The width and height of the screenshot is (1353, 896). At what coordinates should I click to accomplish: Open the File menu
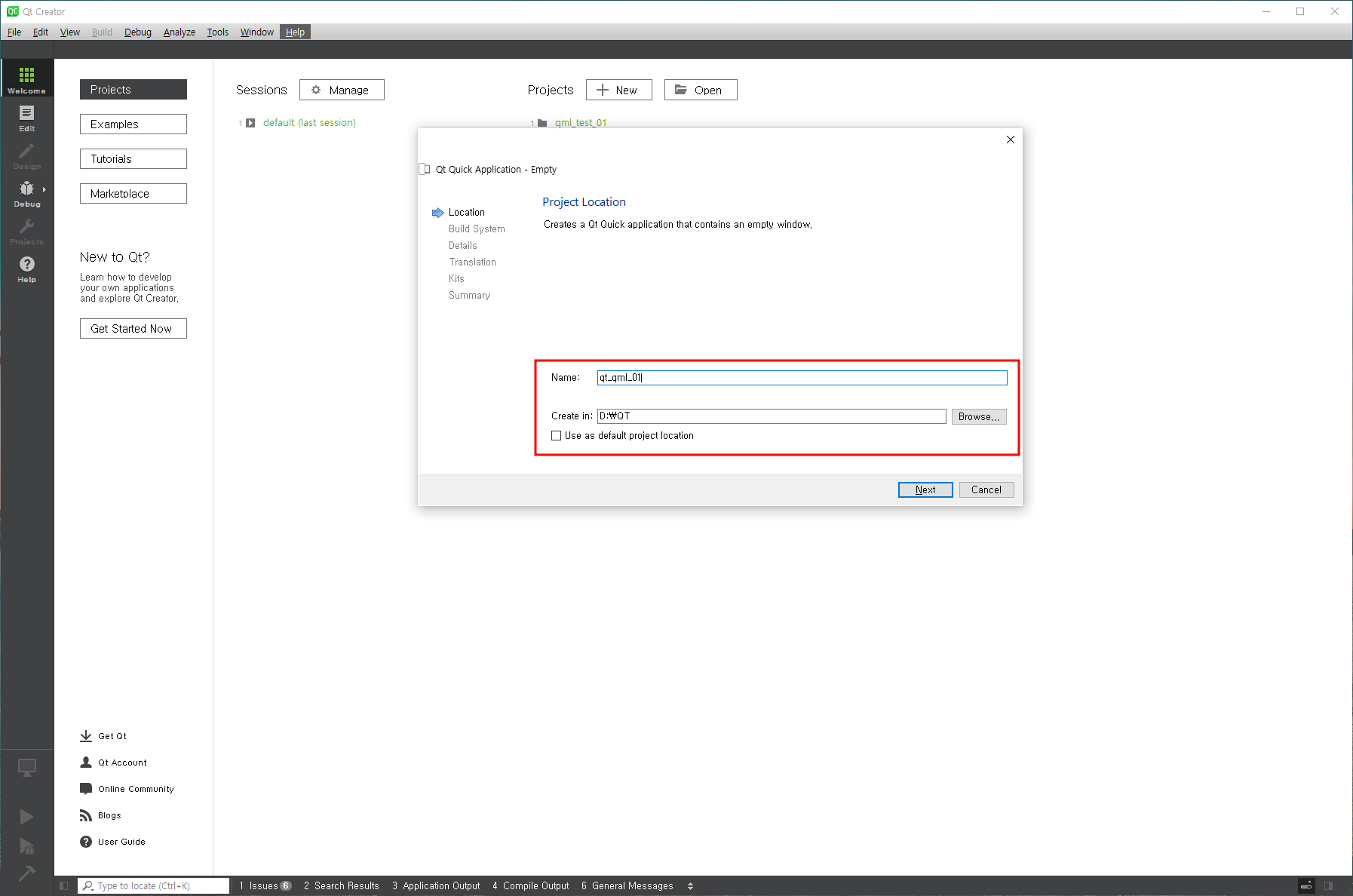click(x=14, y=32)
